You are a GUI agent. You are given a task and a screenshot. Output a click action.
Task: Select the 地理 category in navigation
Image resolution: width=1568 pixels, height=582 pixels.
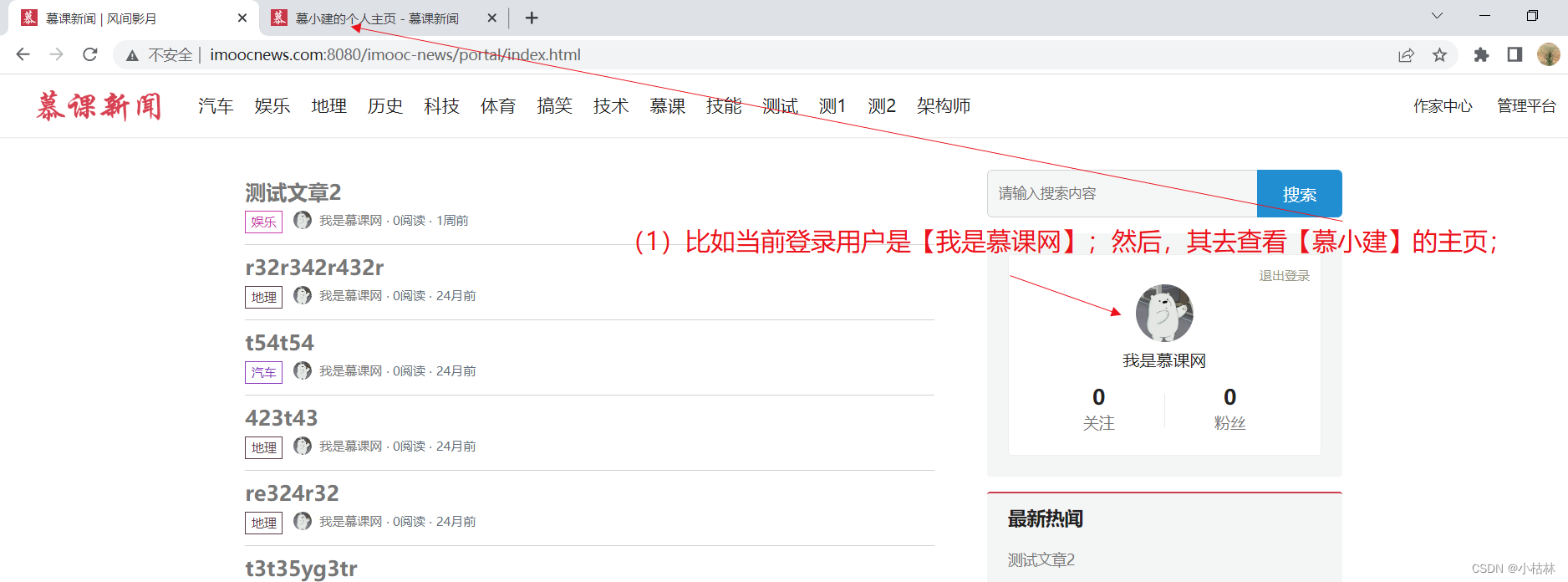pos(329,106)
